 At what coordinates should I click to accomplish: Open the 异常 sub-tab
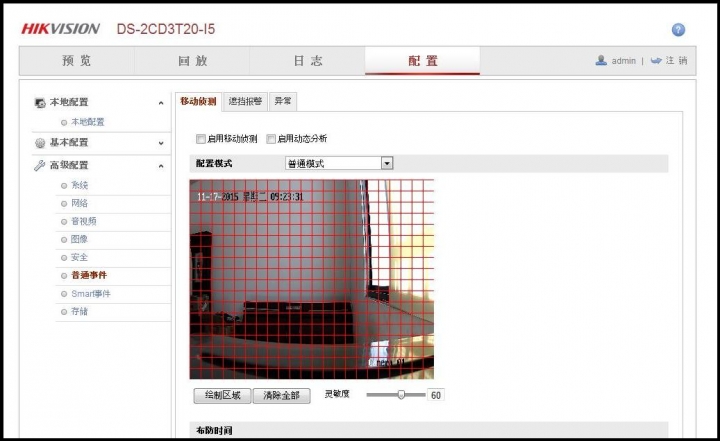tap(283, 102)
